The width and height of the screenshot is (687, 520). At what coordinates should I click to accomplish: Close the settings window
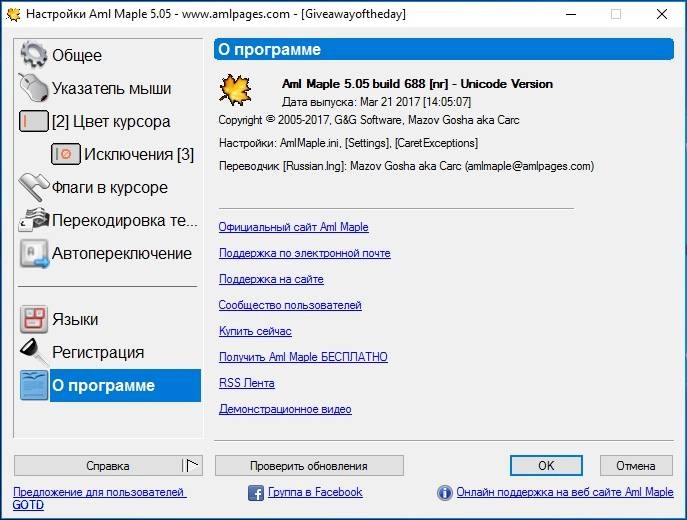662,14
